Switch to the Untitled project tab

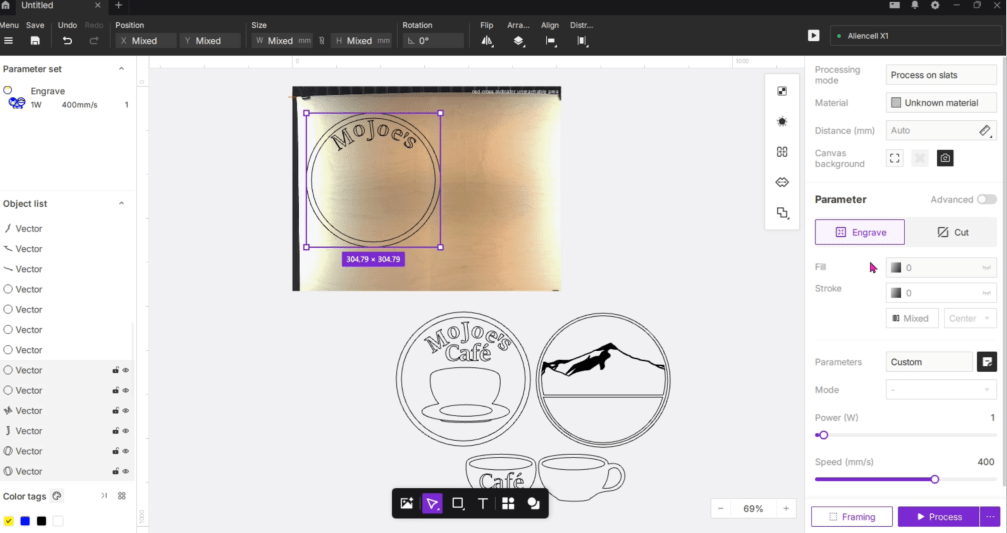pos(38,6)
